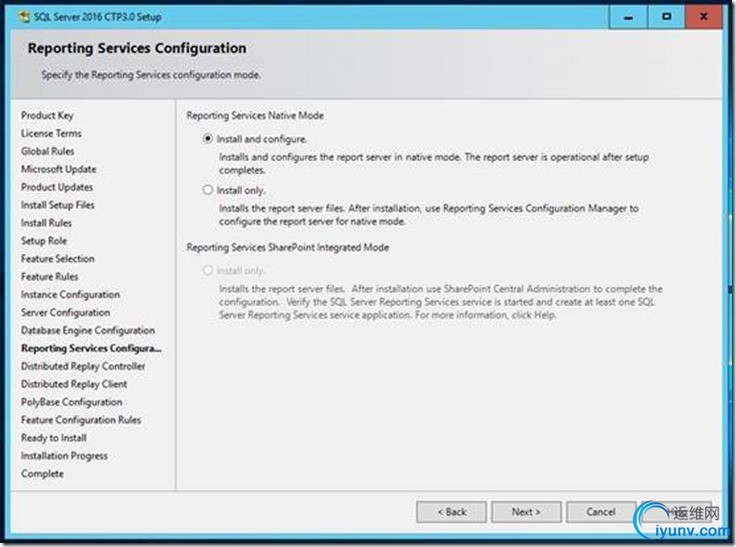Select the PolyBase Configuration step
This screenshot has height=547, width=736.
72,402
